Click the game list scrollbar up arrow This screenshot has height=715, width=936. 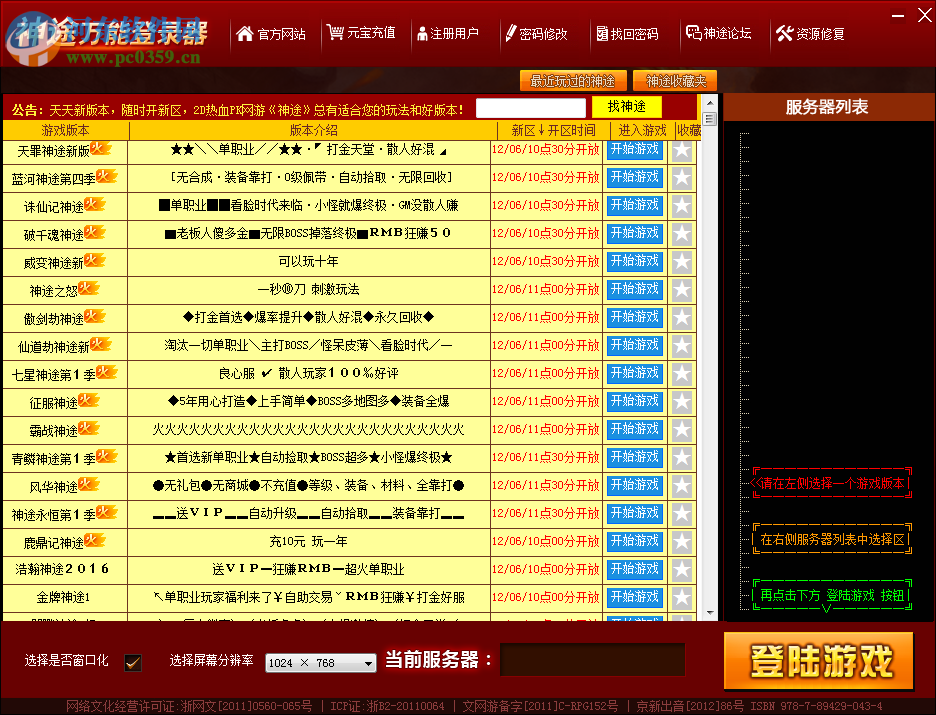point(709,101)
